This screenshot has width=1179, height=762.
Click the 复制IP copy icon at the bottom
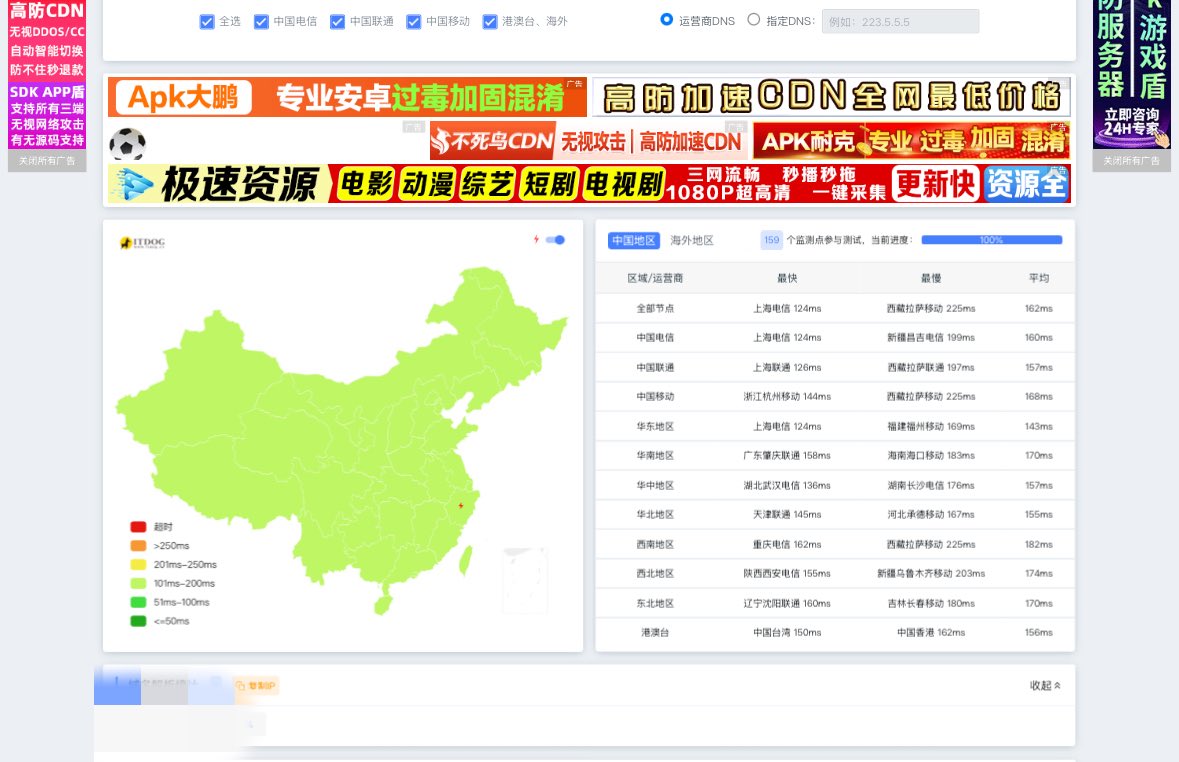point(240,685)
